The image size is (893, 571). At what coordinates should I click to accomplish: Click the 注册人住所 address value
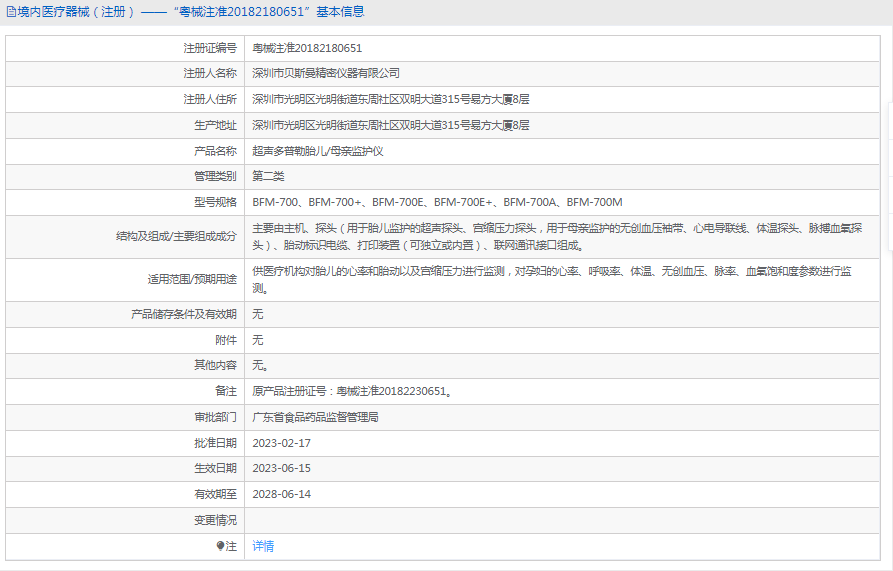coord(391,100)
